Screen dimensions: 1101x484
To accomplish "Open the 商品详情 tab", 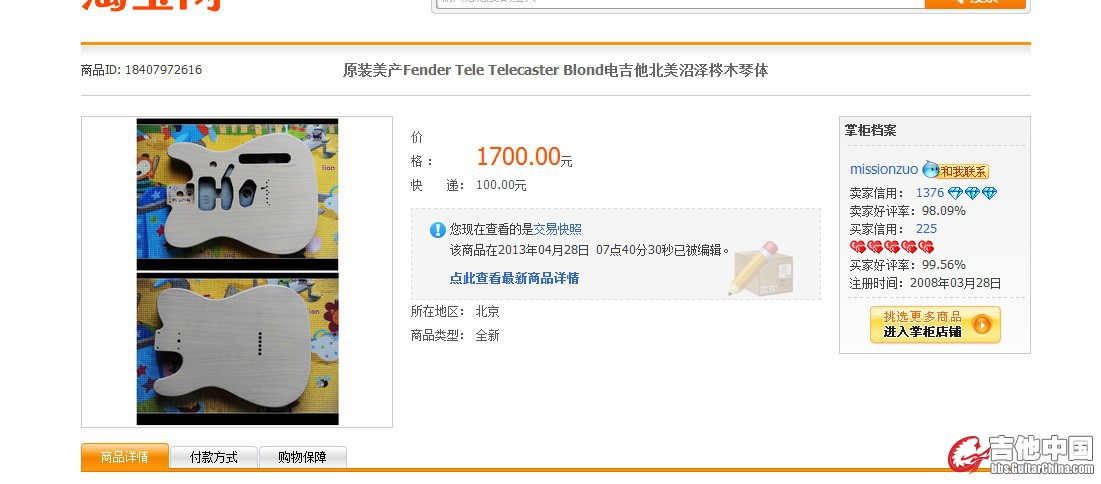I will click(125, 457).
